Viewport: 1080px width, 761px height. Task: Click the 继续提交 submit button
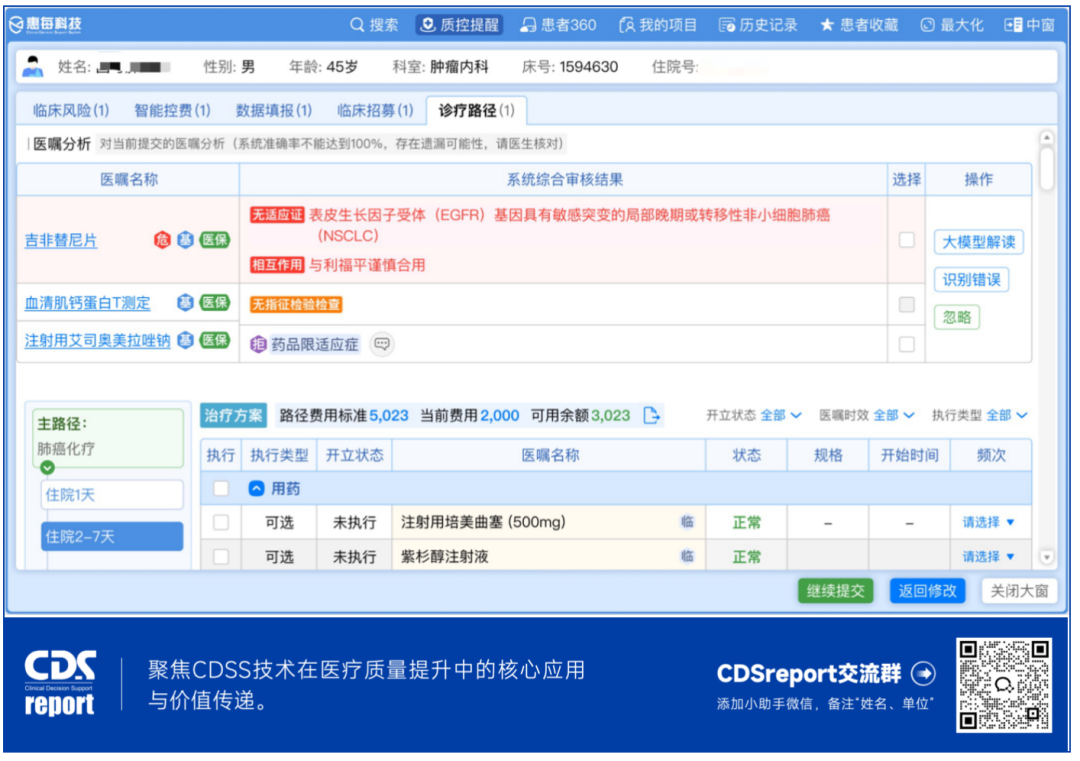pos(835,591)
